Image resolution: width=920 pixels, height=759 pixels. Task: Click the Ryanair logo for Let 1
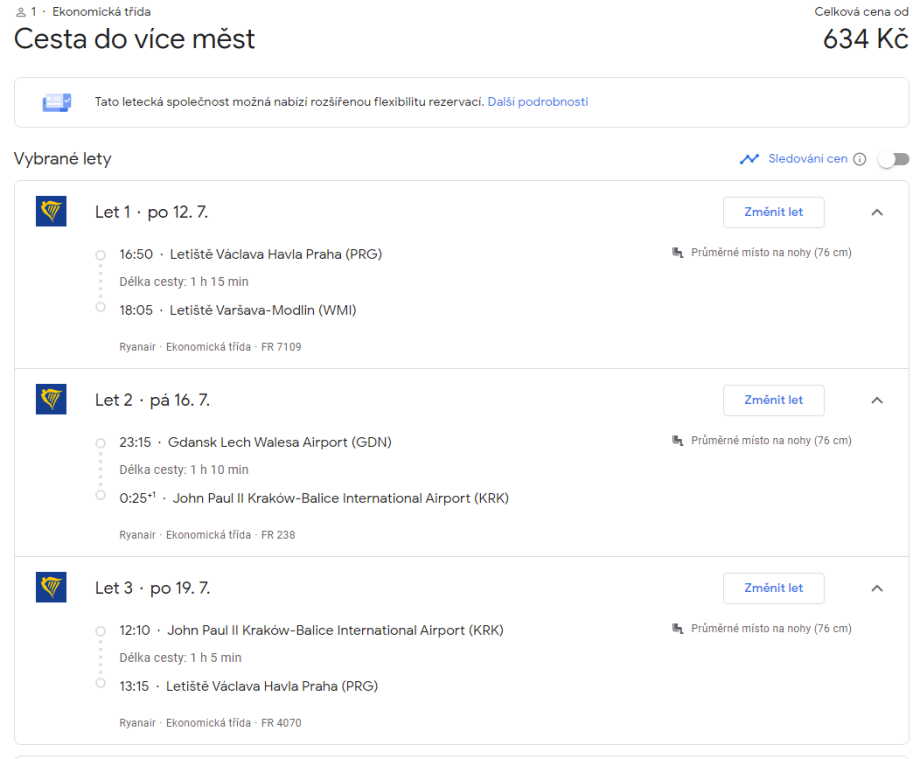(51, 212)
